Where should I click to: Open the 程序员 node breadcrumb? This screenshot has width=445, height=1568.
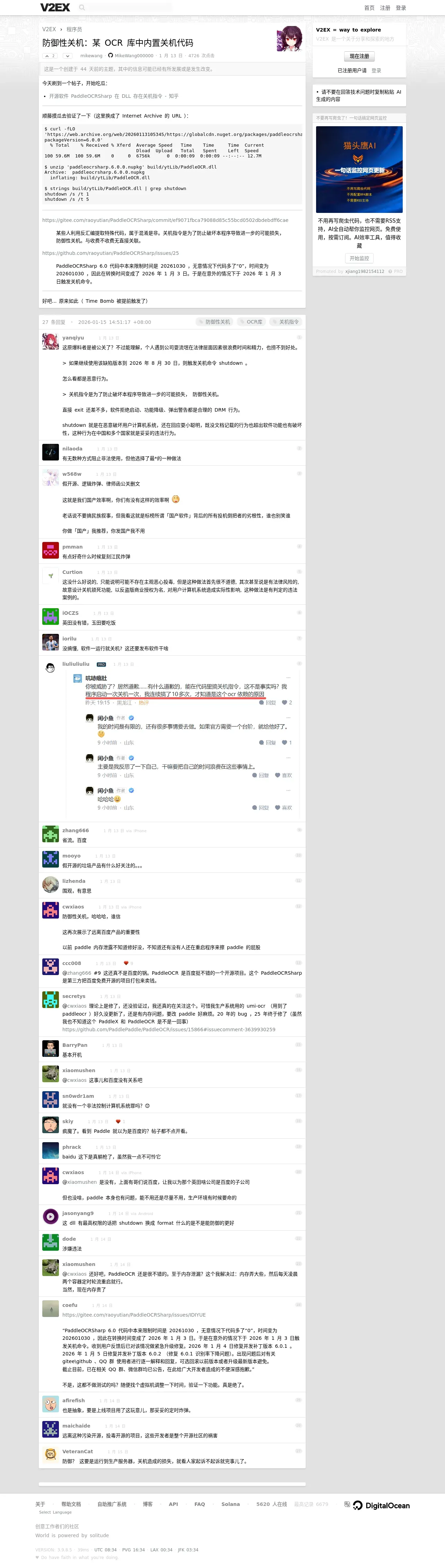point(74,29)
